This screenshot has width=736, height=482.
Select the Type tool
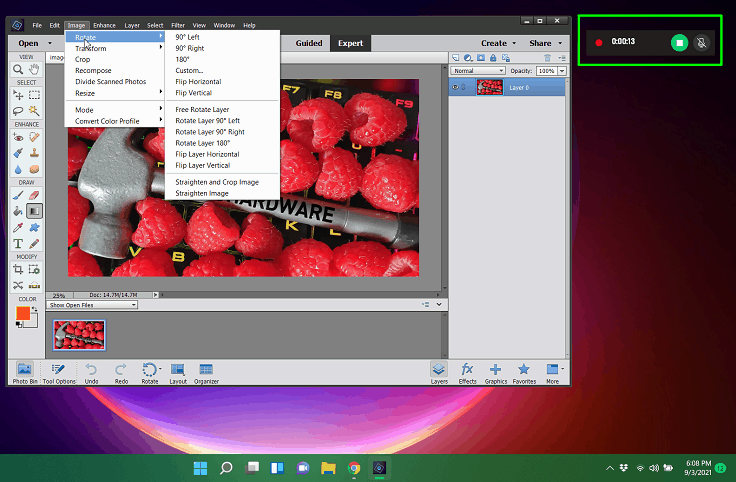pyautogui.click(x=18, y=244)
